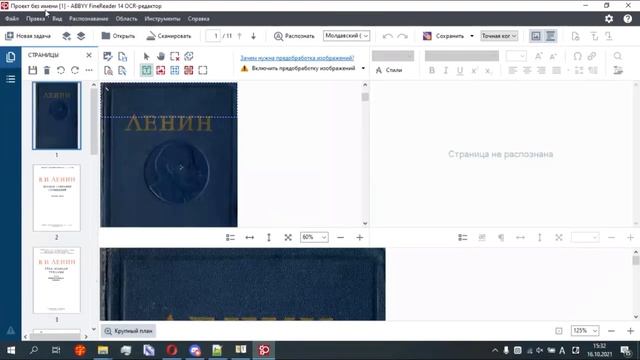Click the taskbar search icon
The height and width of the screenshot is (360, 640).
[33, 350]
